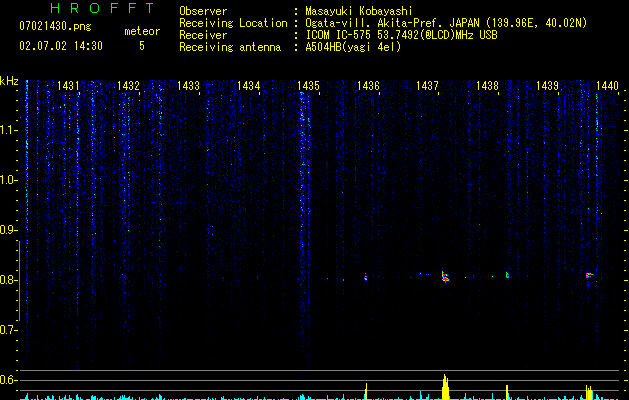
Task: Click the 1435 time axis label
Action: pyautogui.click(x=308, y=86)
